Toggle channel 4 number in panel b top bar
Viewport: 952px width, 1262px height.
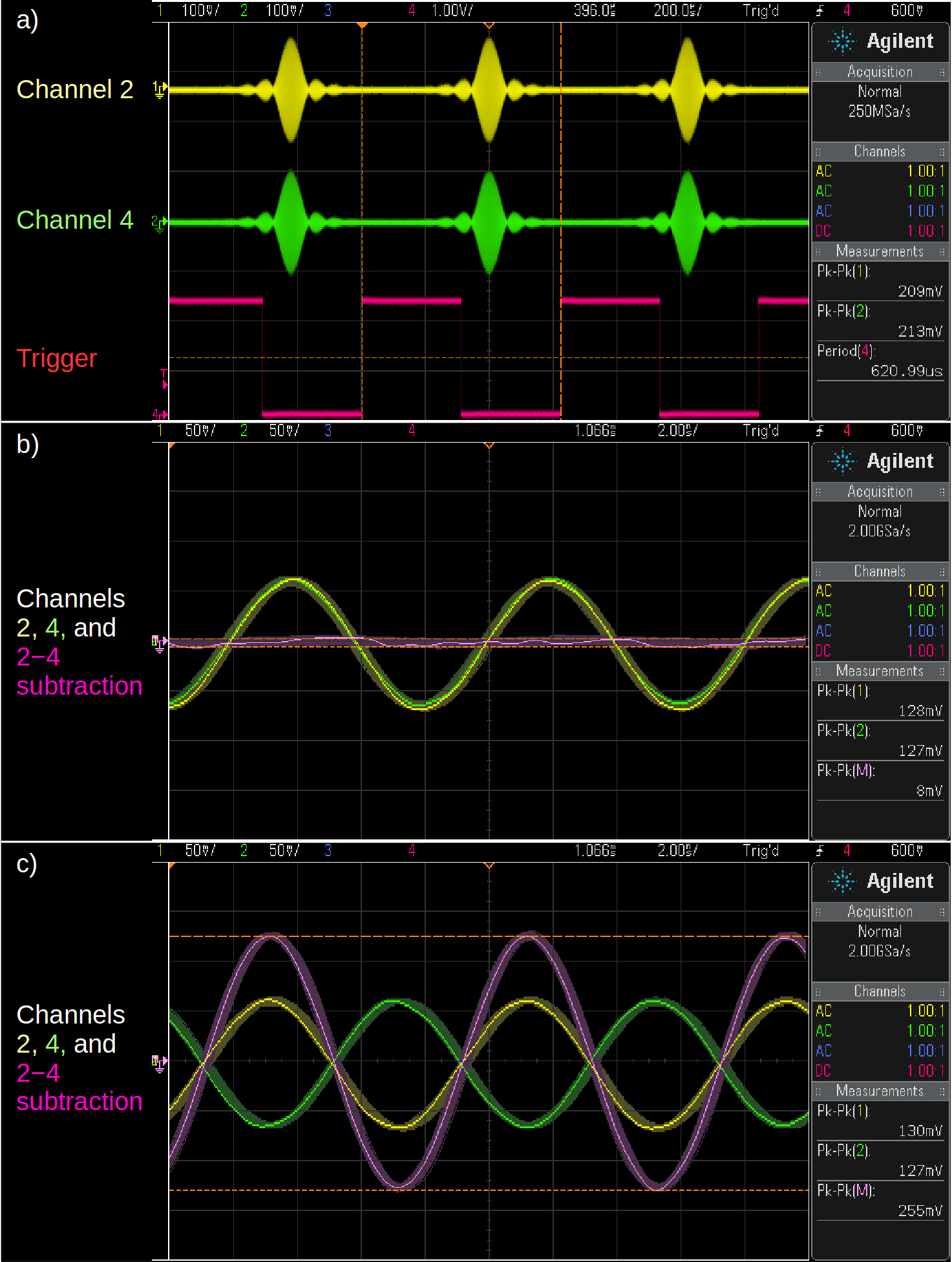click(412, 430)
